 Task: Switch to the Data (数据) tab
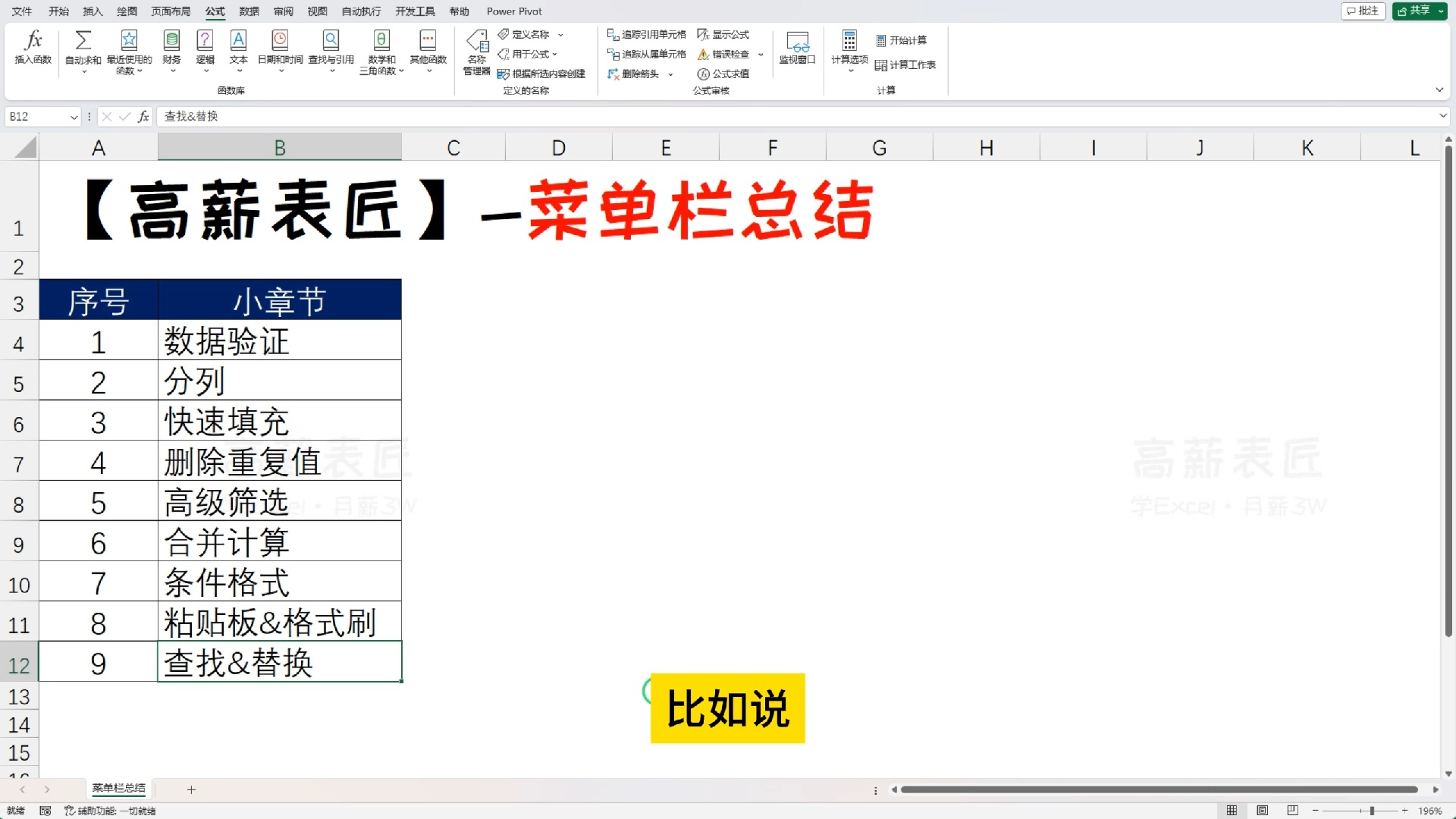click(249, 11)
